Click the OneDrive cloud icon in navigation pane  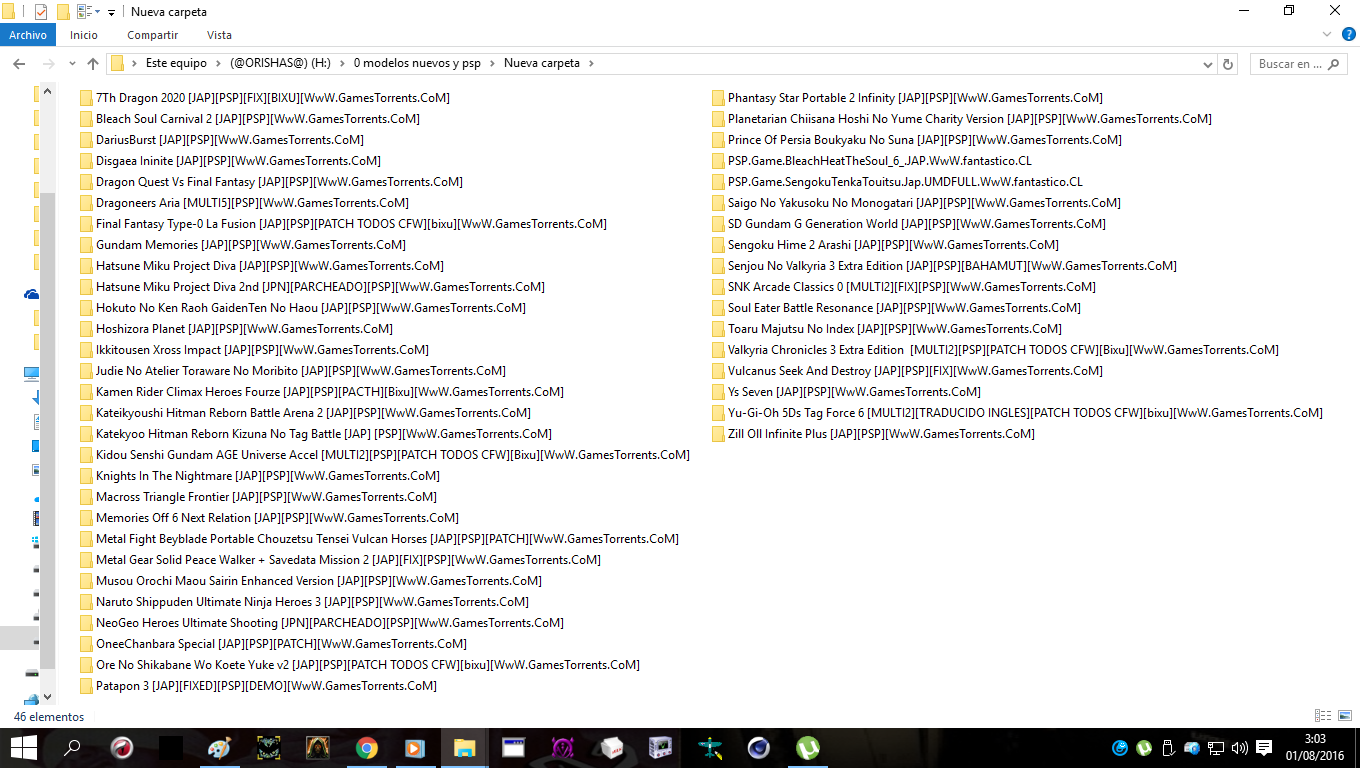tap(32, 294)
